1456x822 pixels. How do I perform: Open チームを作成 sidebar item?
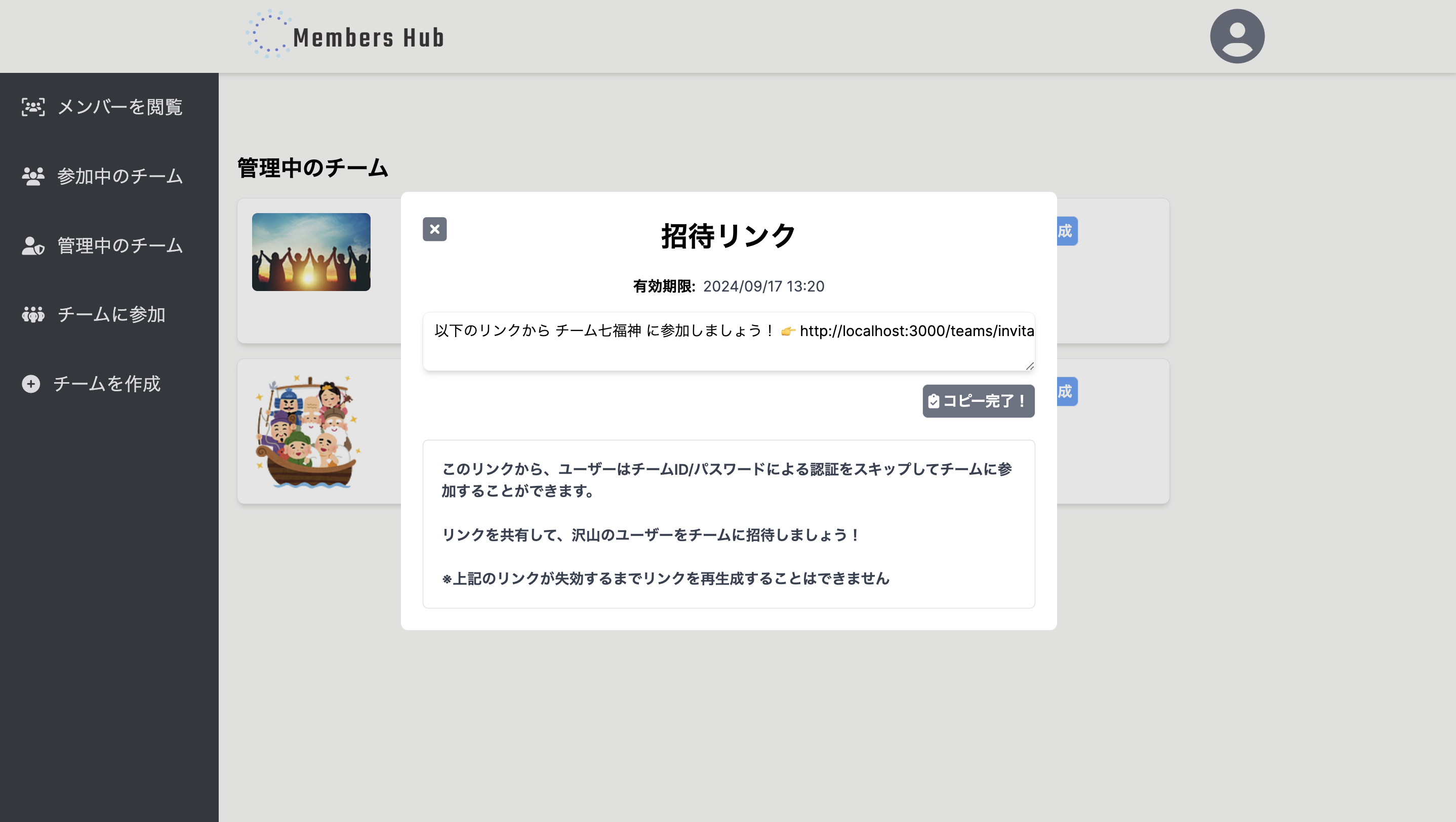click(x=107, y=384)
